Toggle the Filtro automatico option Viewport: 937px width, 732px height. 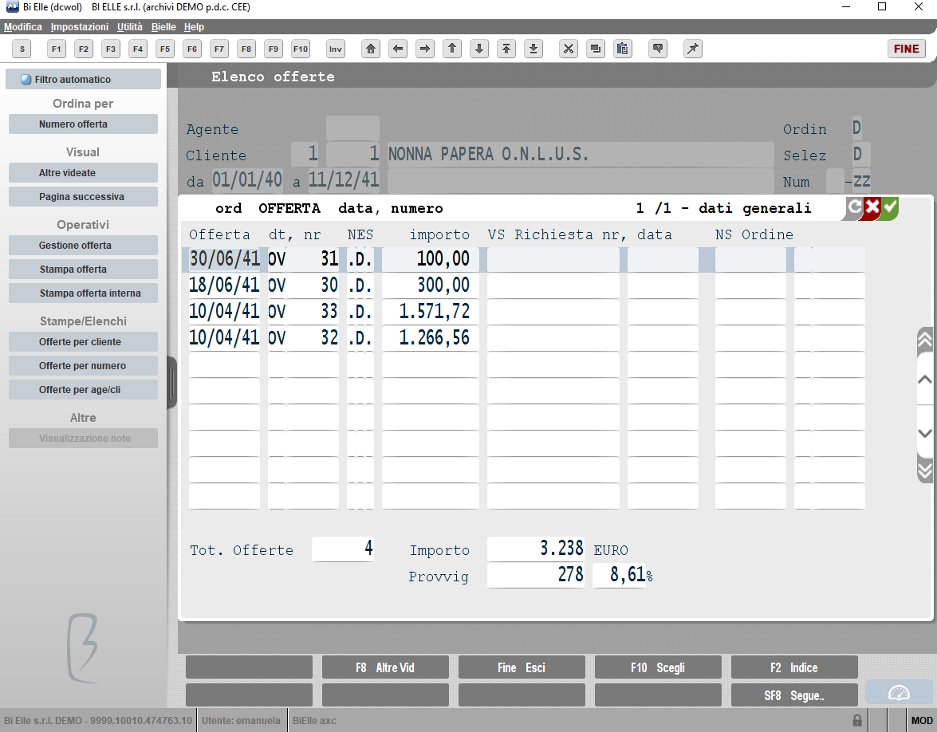(x=83, y=79)
